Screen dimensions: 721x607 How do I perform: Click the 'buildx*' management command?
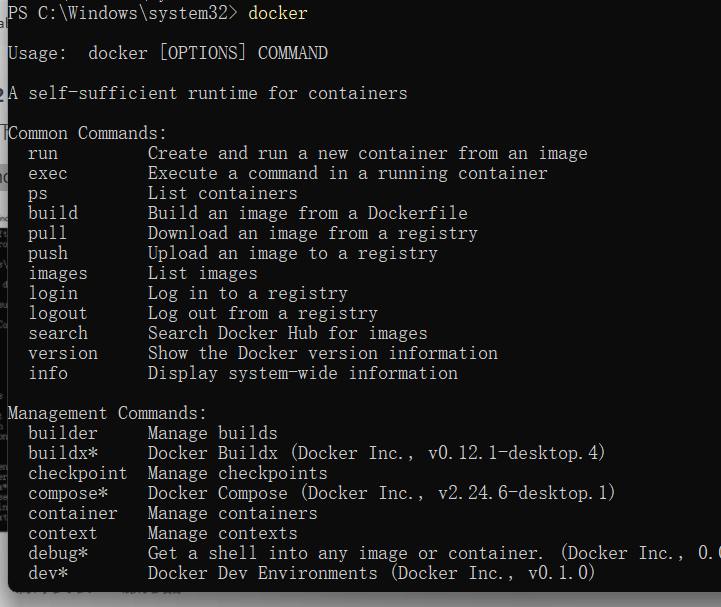(63, 453)
